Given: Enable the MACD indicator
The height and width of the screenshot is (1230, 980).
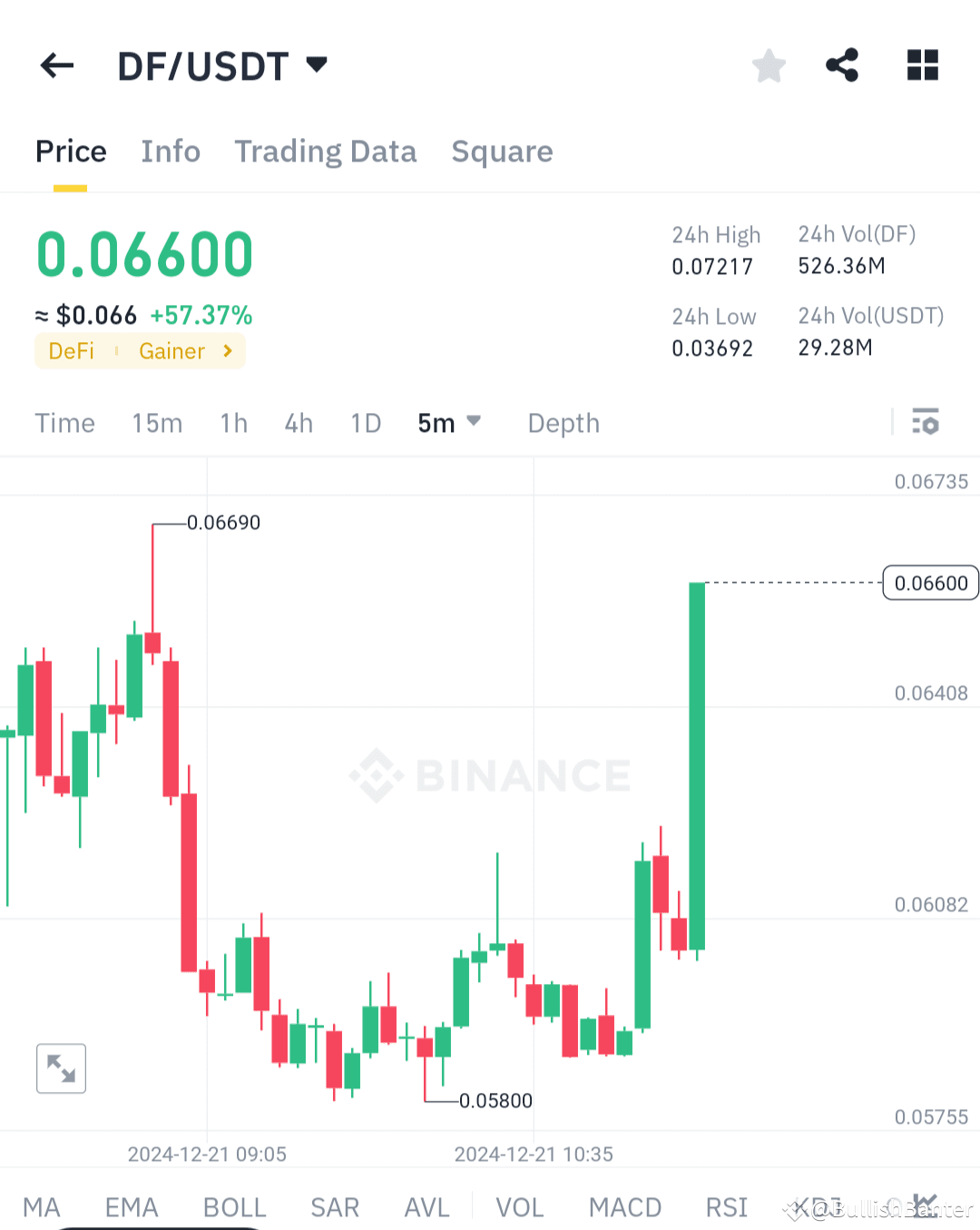Looking at the screenshot, I should (625, 1207).
